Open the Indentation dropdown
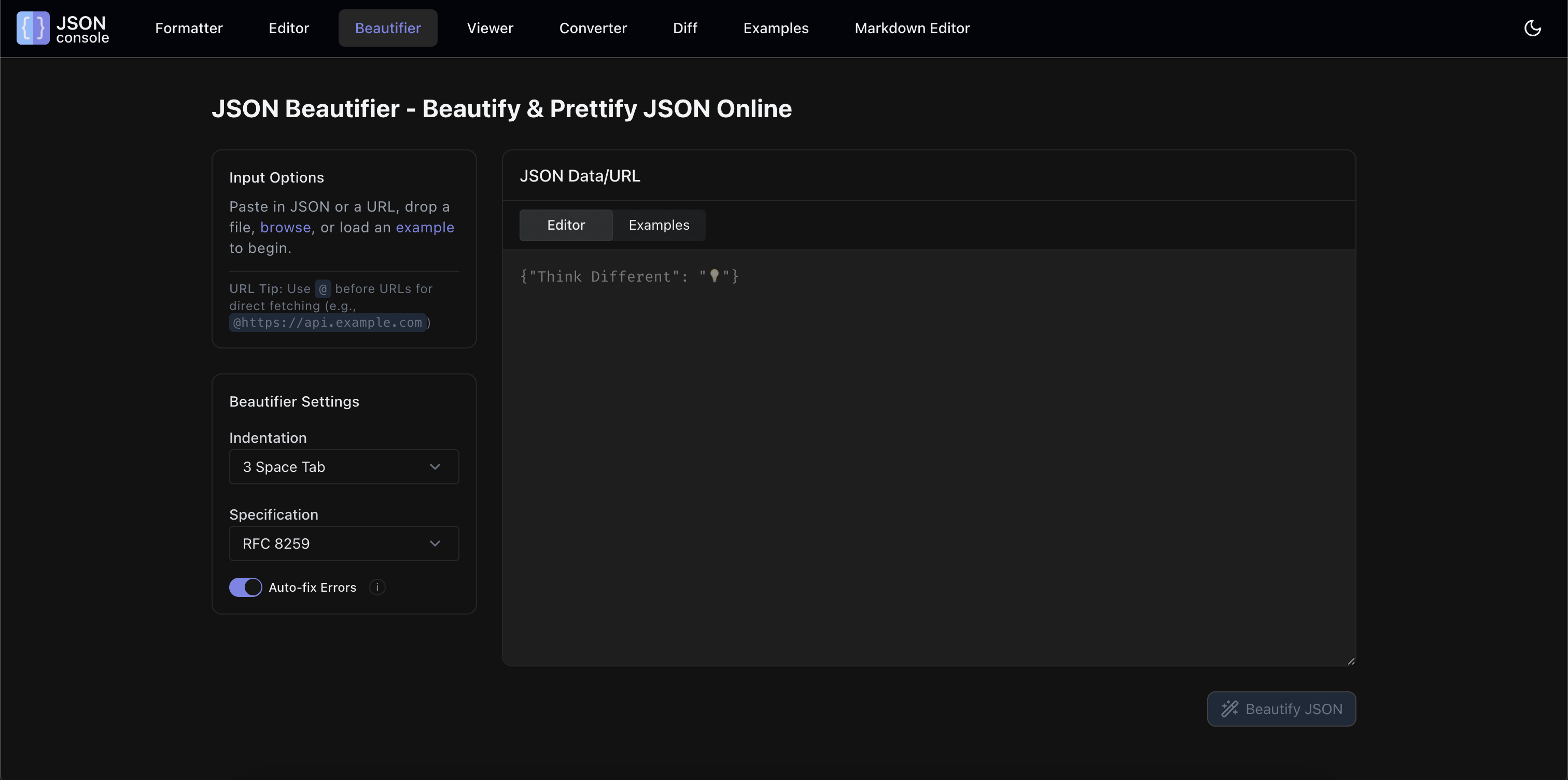This screenshot has width=1568, height=780. coord(344,467)
